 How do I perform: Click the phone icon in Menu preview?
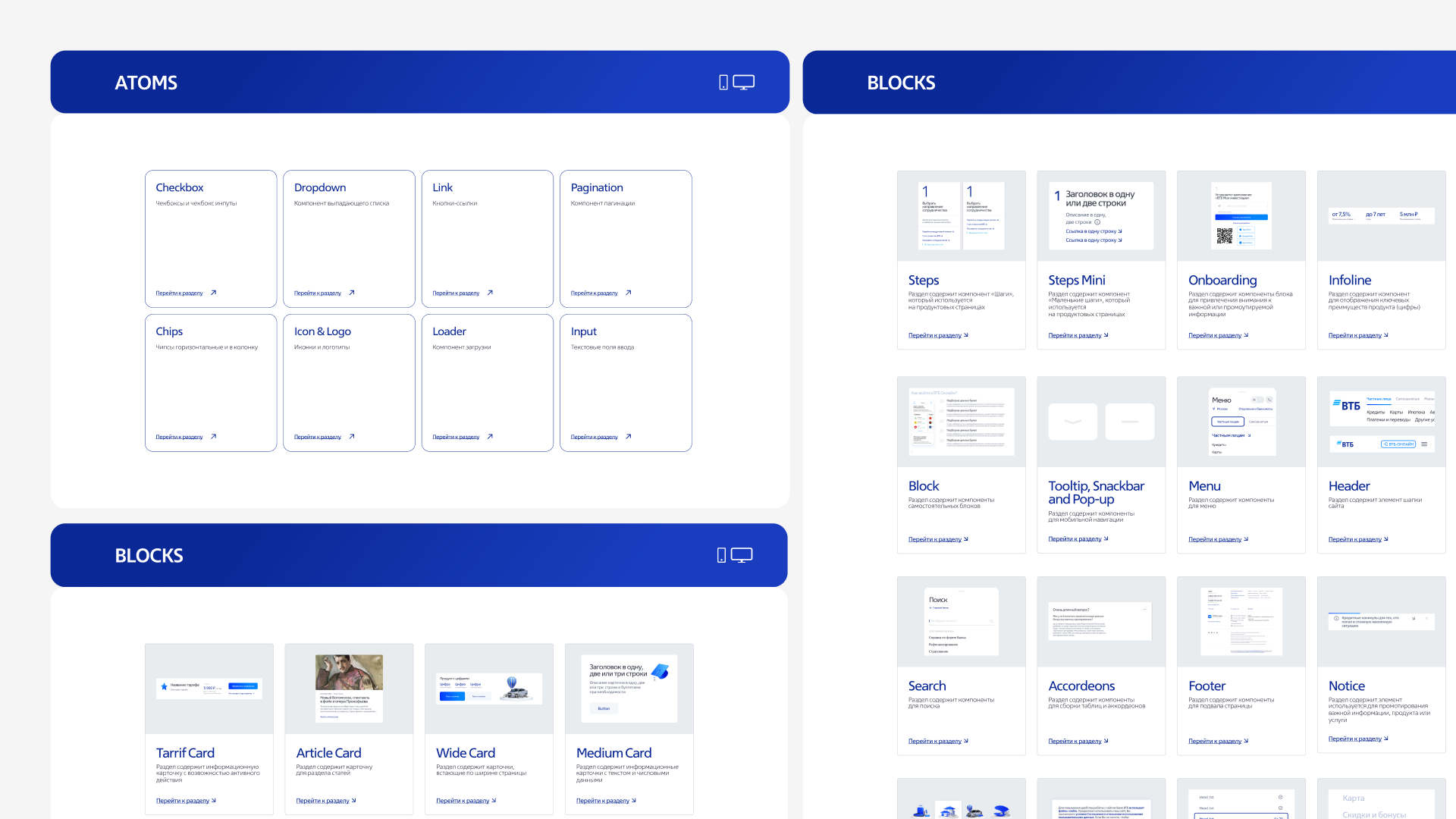(1269, 400)
